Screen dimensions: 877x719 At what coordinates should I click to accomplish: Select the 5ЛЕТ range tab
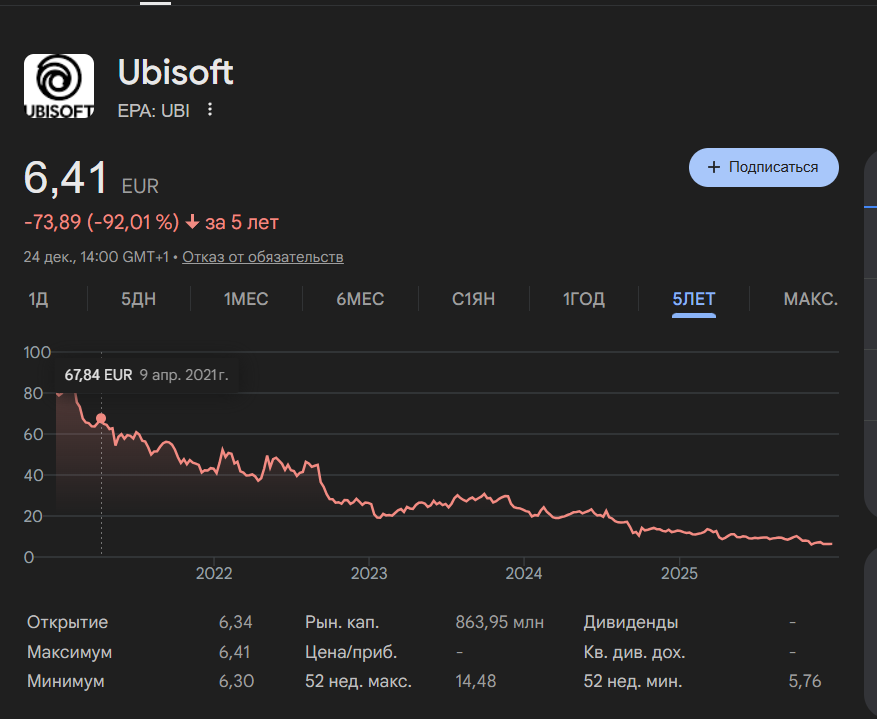(x=694, y=299)
